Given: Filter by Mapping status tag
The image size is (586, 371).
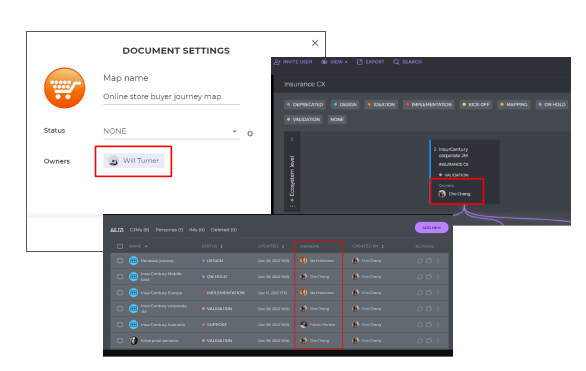Looking at the screenshot, I should [x=514, y=105].
